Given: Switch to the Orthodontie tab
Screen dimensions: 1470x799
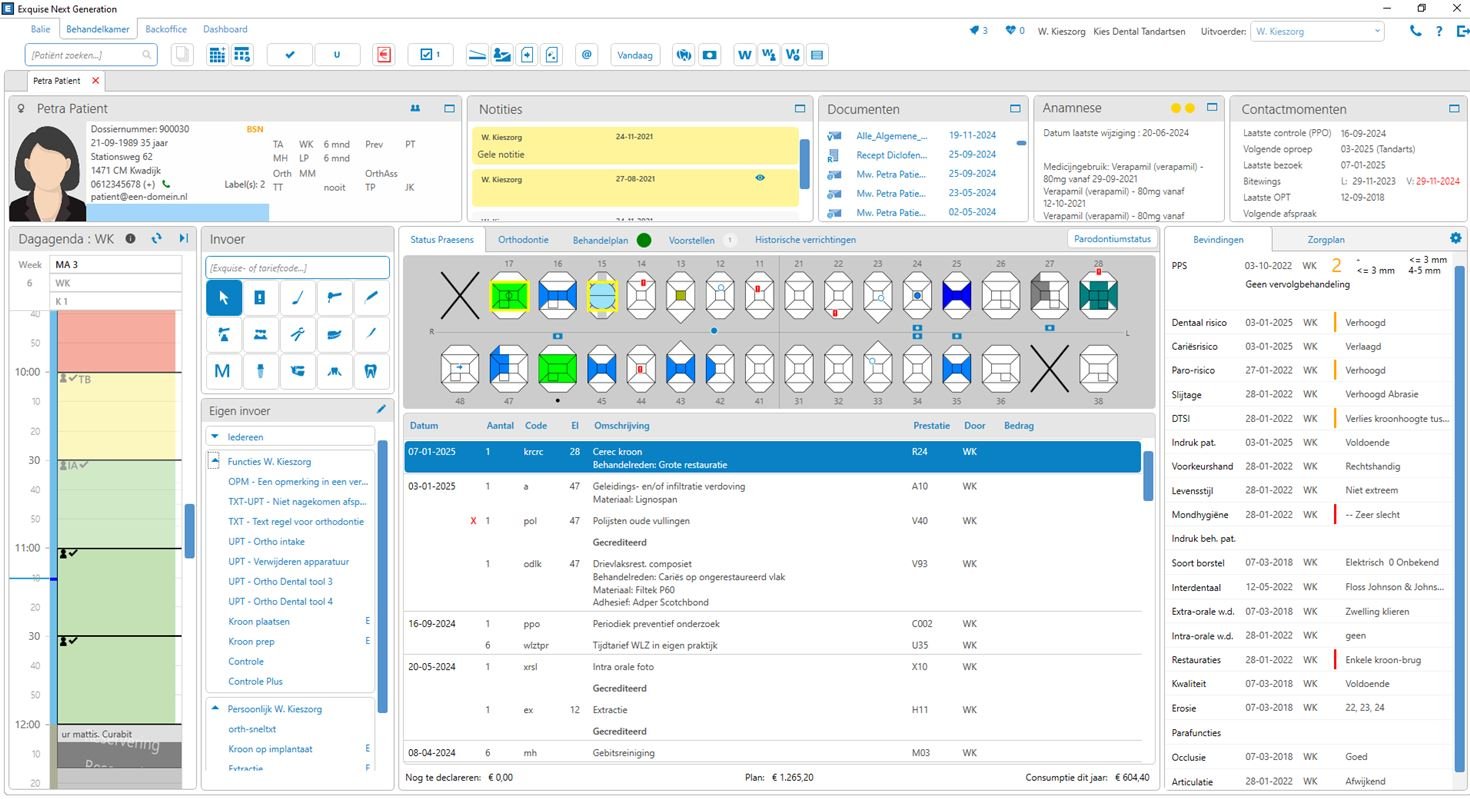Looking at the screenshot, I should coord(523,240).
